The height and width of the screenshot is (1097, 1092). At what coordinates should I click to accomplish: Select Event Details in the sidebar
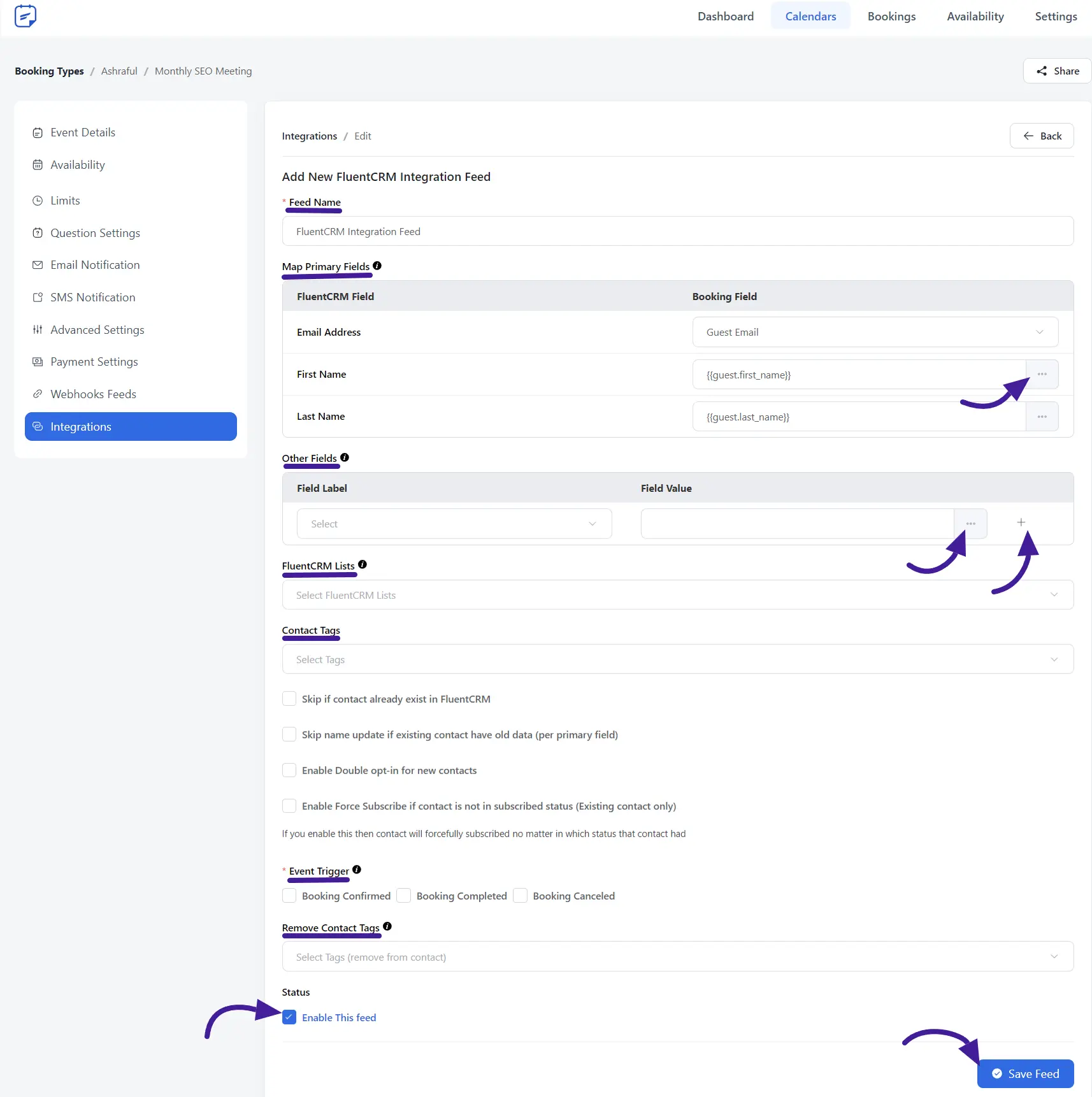pyautogui.click(x=131, y=133)
